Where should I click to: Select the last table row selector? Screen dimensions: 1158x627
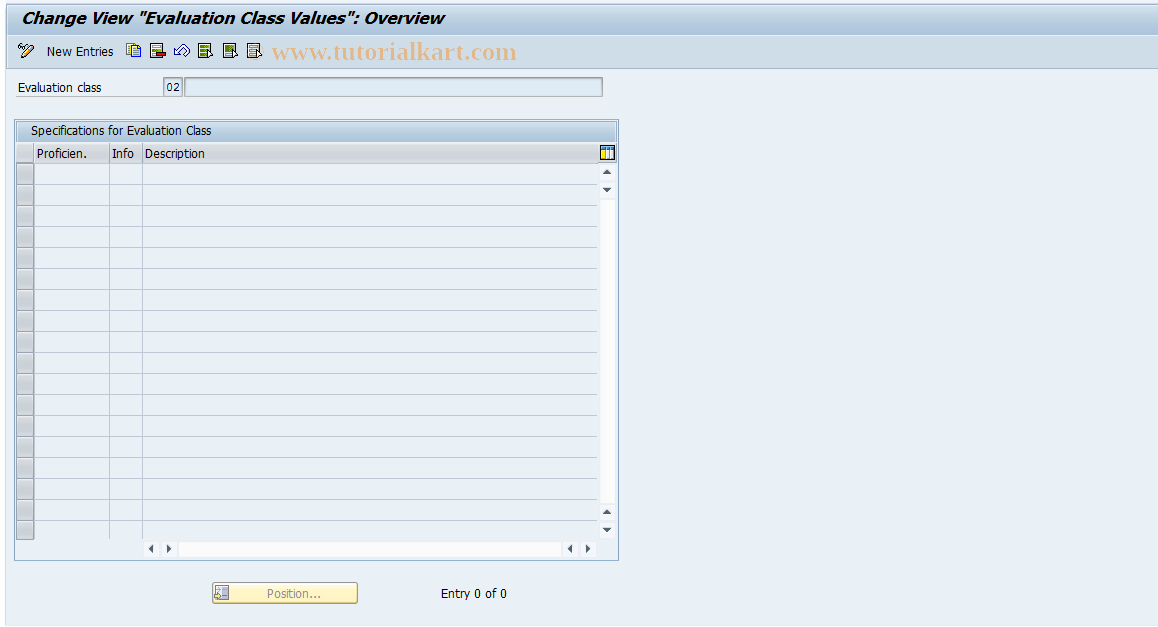25,530
